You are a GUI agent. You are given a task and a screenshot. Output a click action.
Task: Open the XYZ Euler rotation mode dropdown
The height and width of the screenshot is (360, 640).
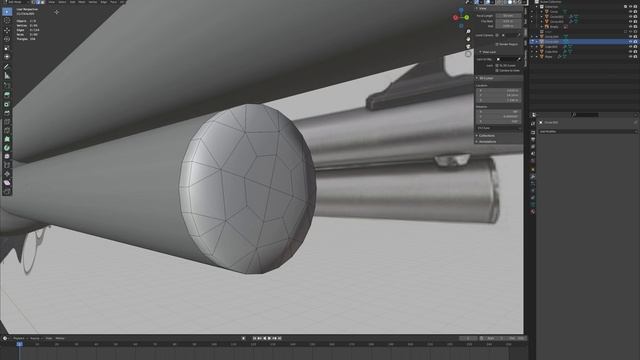tap(499, 128)
